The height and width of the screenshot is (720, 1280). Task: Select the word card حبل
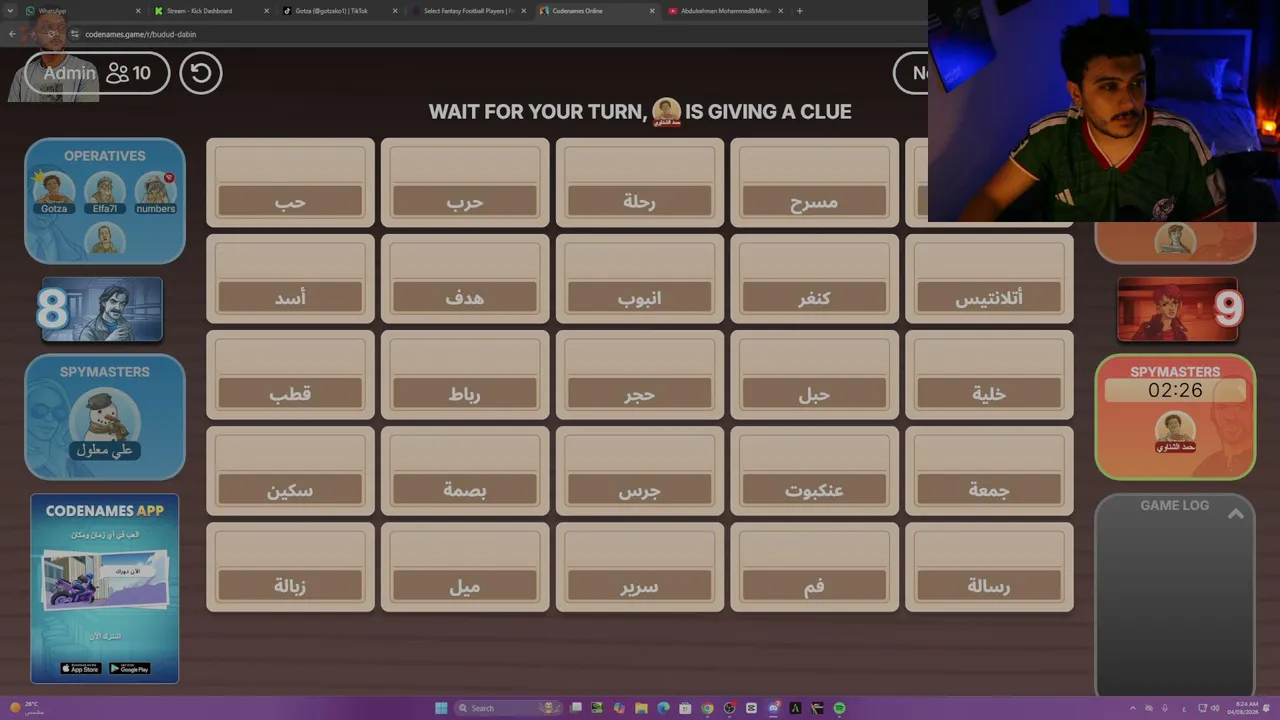pos(814,375)
